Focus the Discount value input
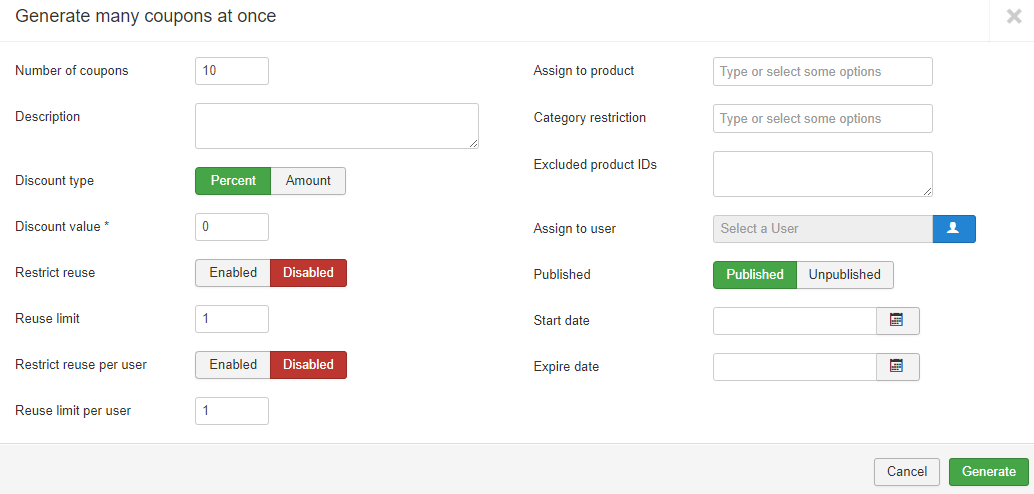 coord(232,227)
